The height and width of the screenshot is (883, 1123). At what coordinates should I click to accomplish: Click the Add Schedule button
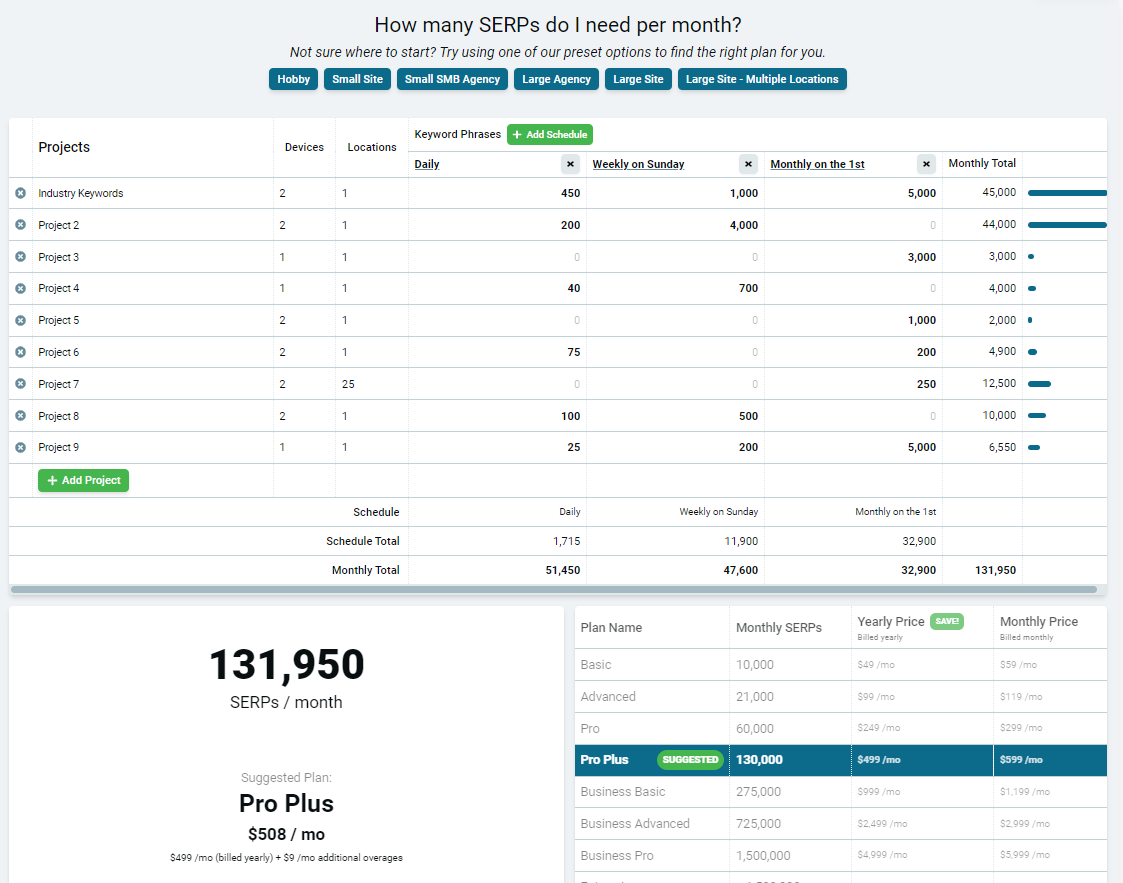(549, 135)
